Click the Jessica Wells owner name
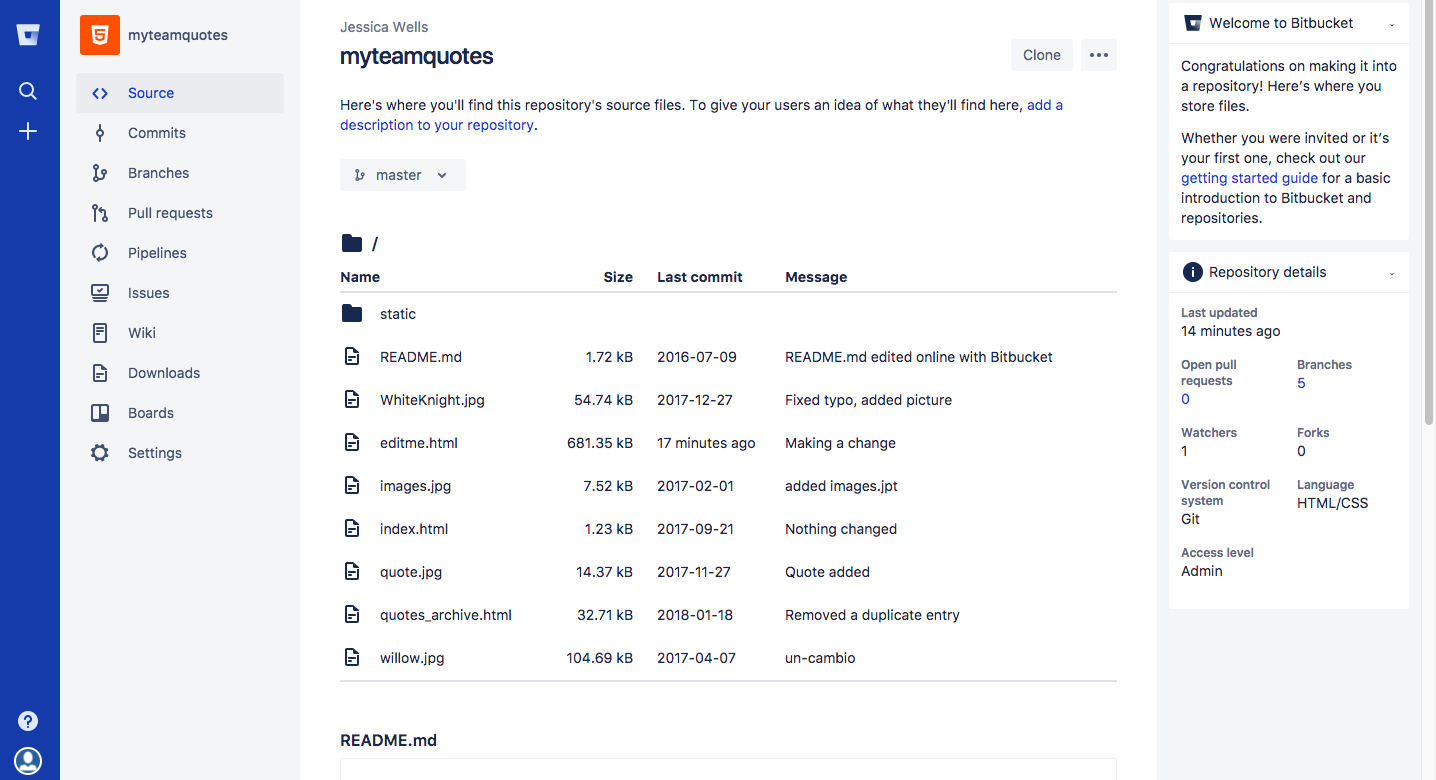Screen dimensions: 1436x780 click(384, 27)
